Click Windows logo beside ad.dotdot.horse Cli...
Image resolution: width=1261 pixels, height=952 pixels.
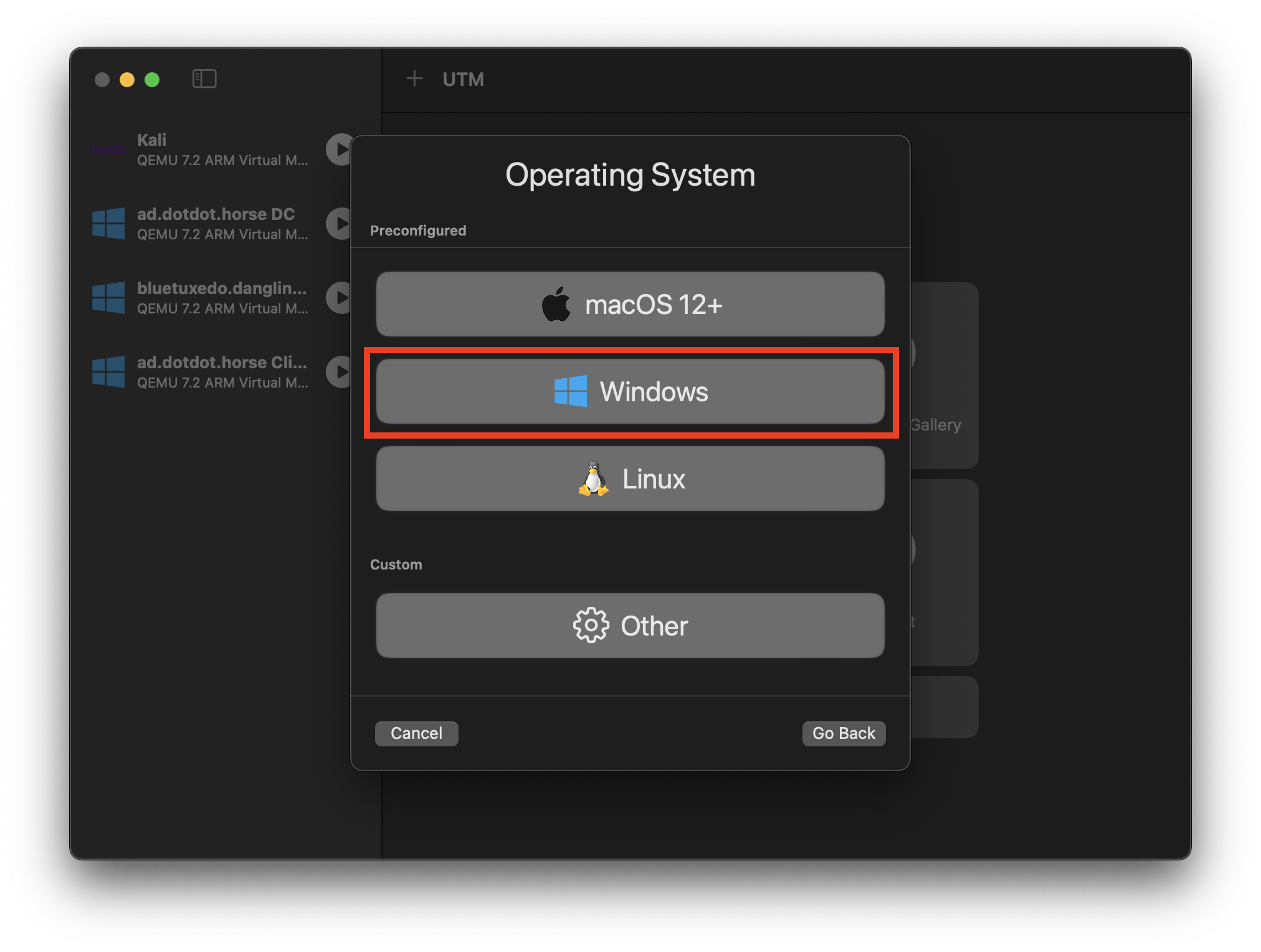point(108,372)
